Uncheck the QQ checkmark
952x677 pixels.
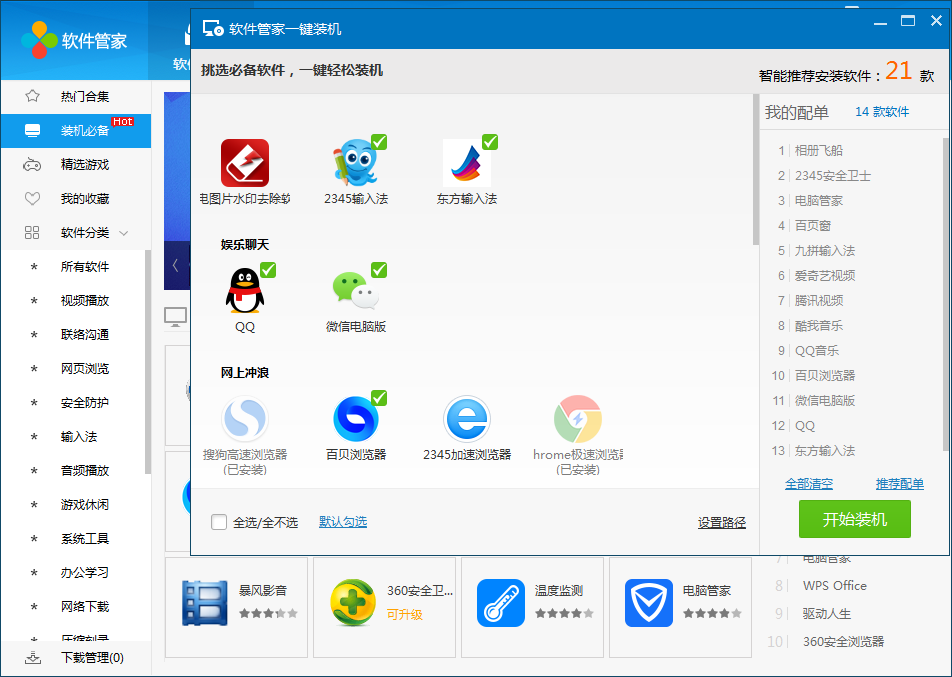click(268, 270)
